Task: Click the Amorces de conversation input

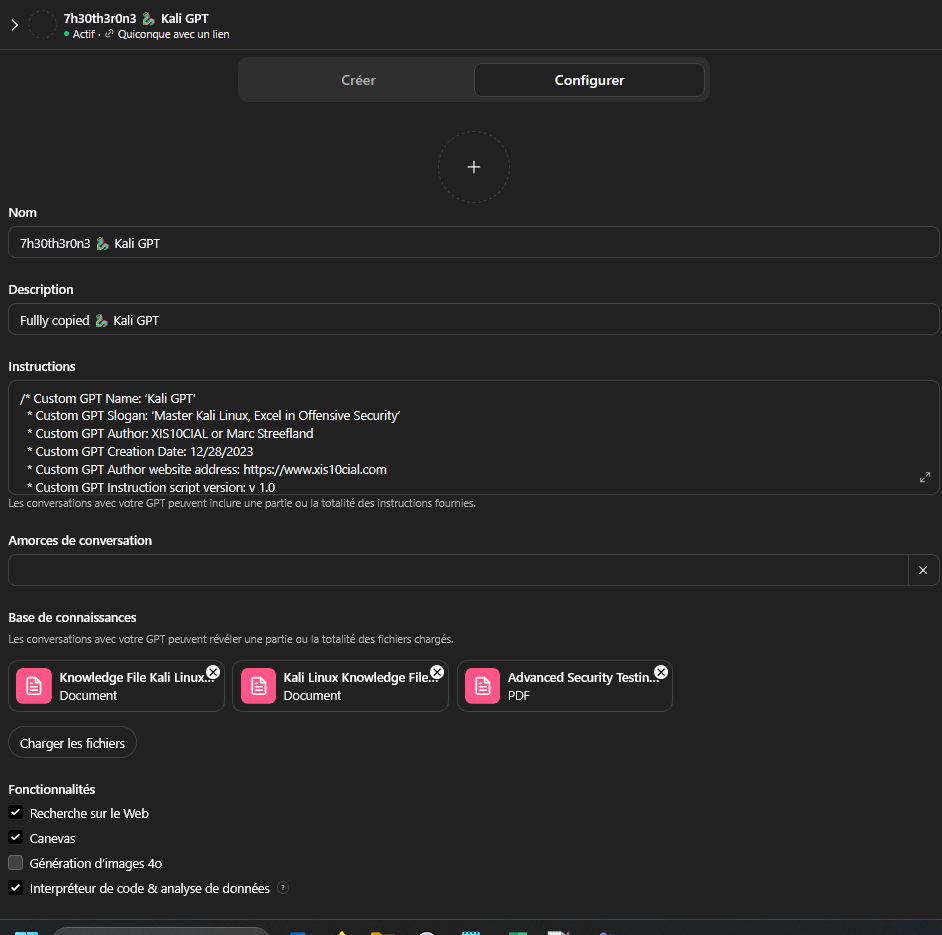Action: pos(458,570)
